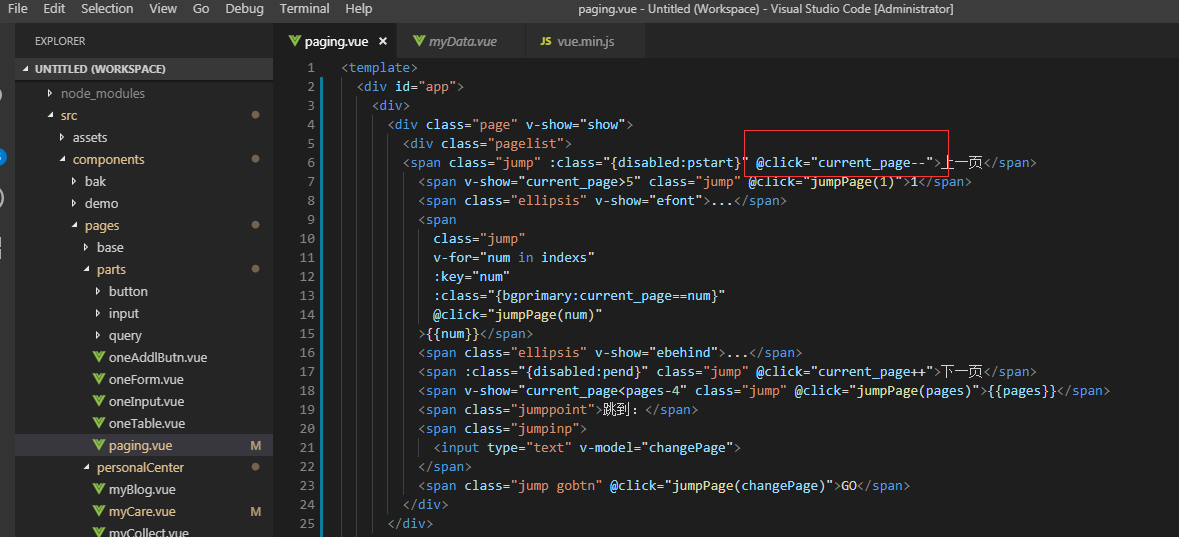1179x537 pixels.
Task: Click the class="pagelist" attribute on line 5
Action: coord(502,144)
